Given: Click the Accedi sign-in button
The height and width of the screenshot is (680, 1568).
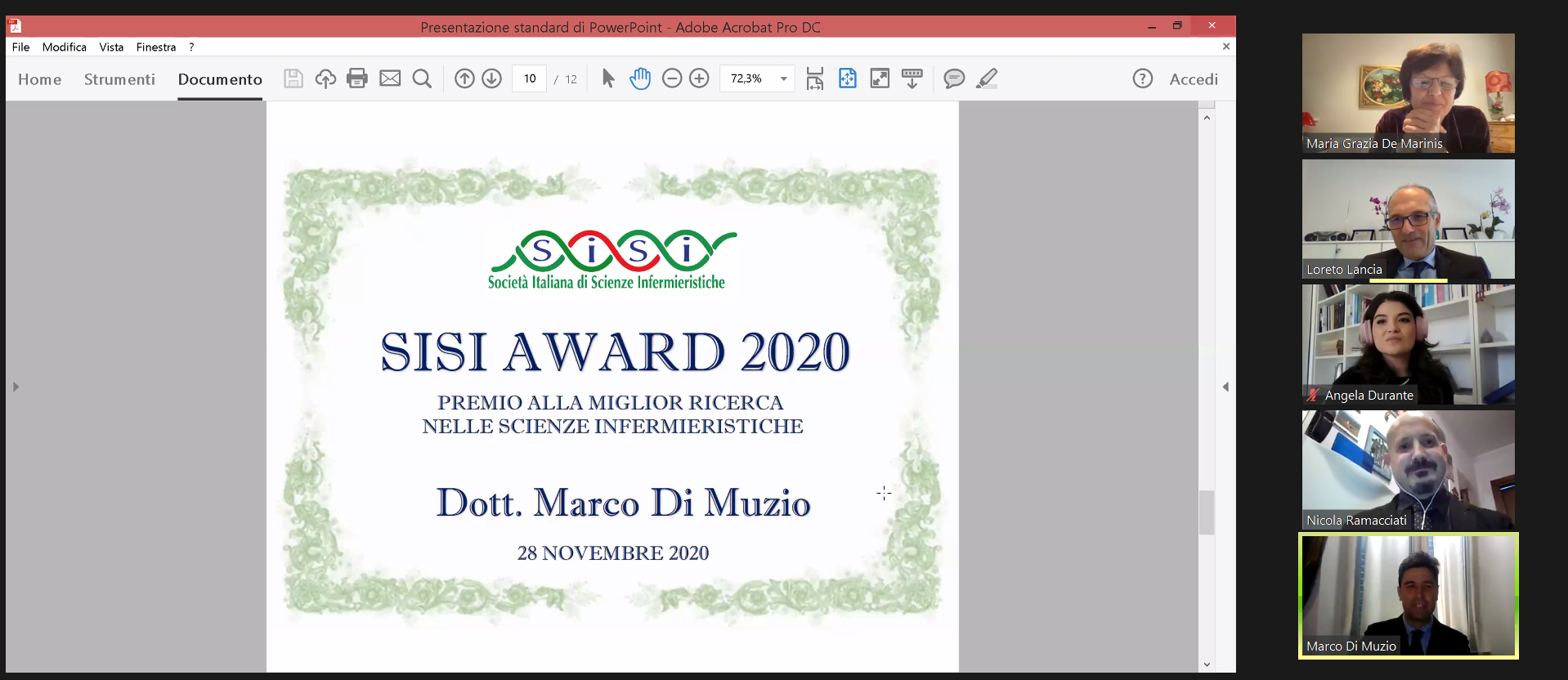Looking at the screenshot, I should pyautogui.click(x=1194, y=79).
